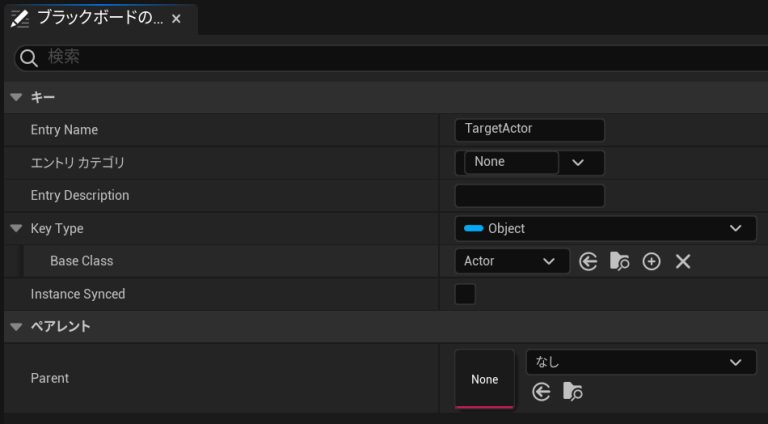This screenshot has height=424, width=768.
Task: Close the ブラックボード tab
Action: (x=177, y=19)
